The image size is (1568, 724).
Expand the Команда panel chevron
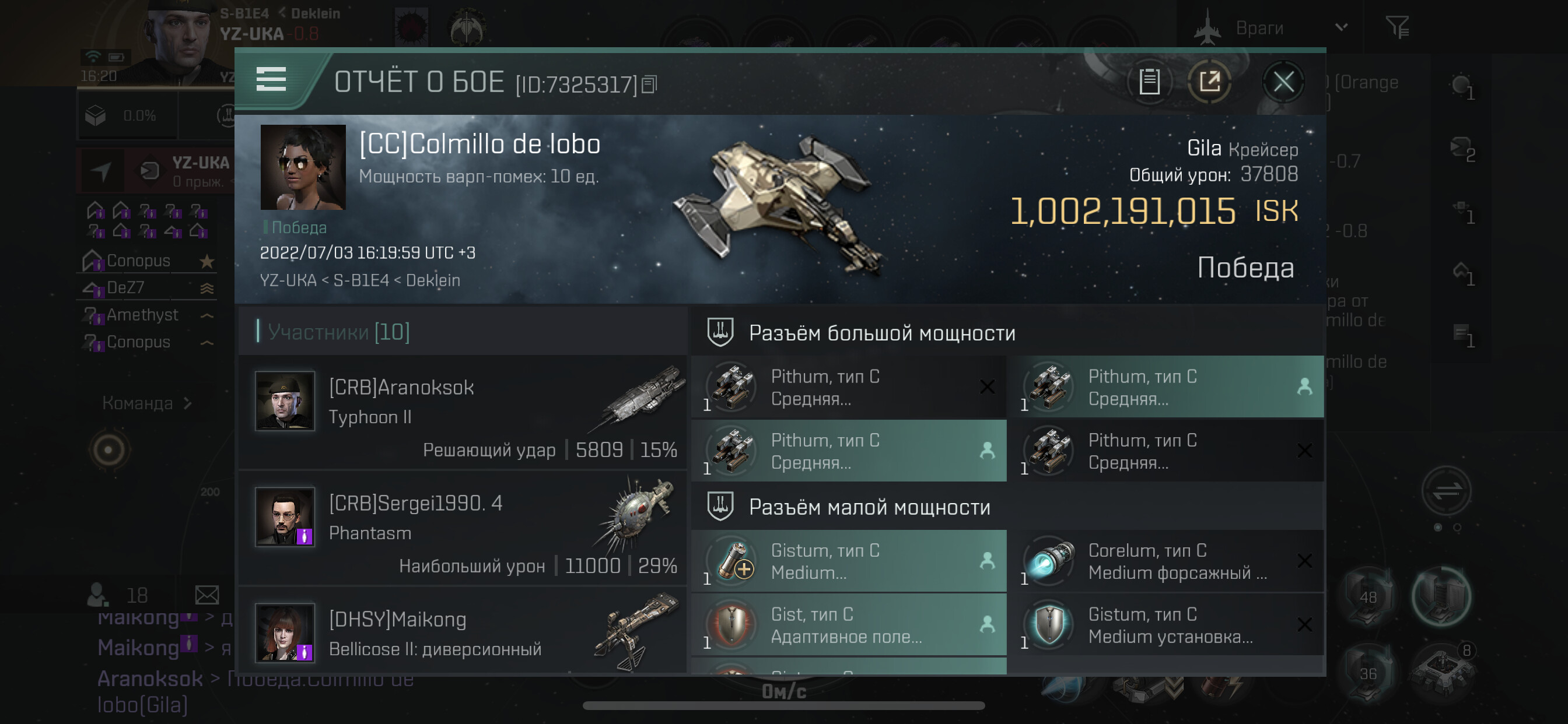pos(188,403)
